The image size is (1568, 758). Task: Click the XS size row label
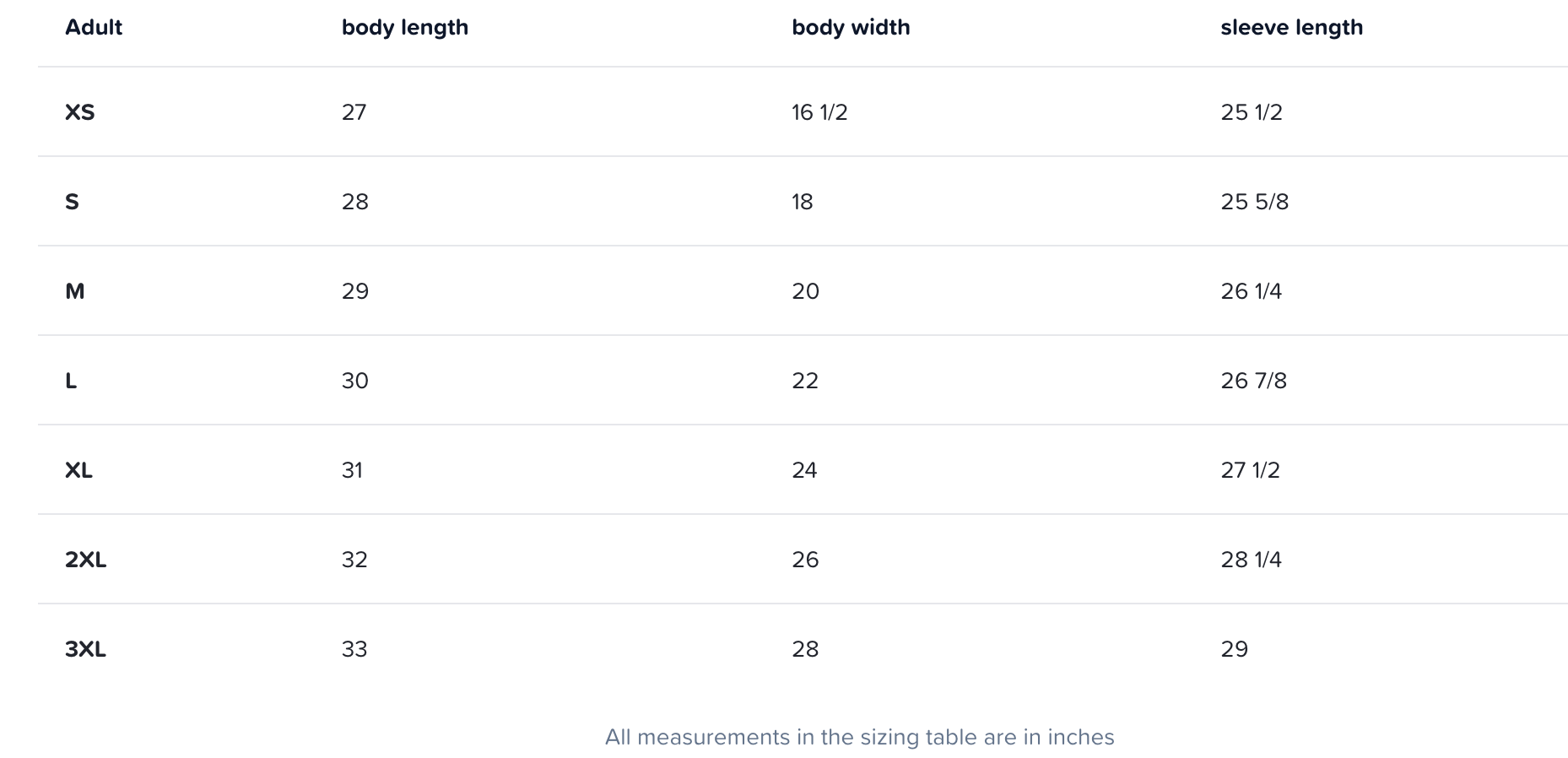pos(80,112)
